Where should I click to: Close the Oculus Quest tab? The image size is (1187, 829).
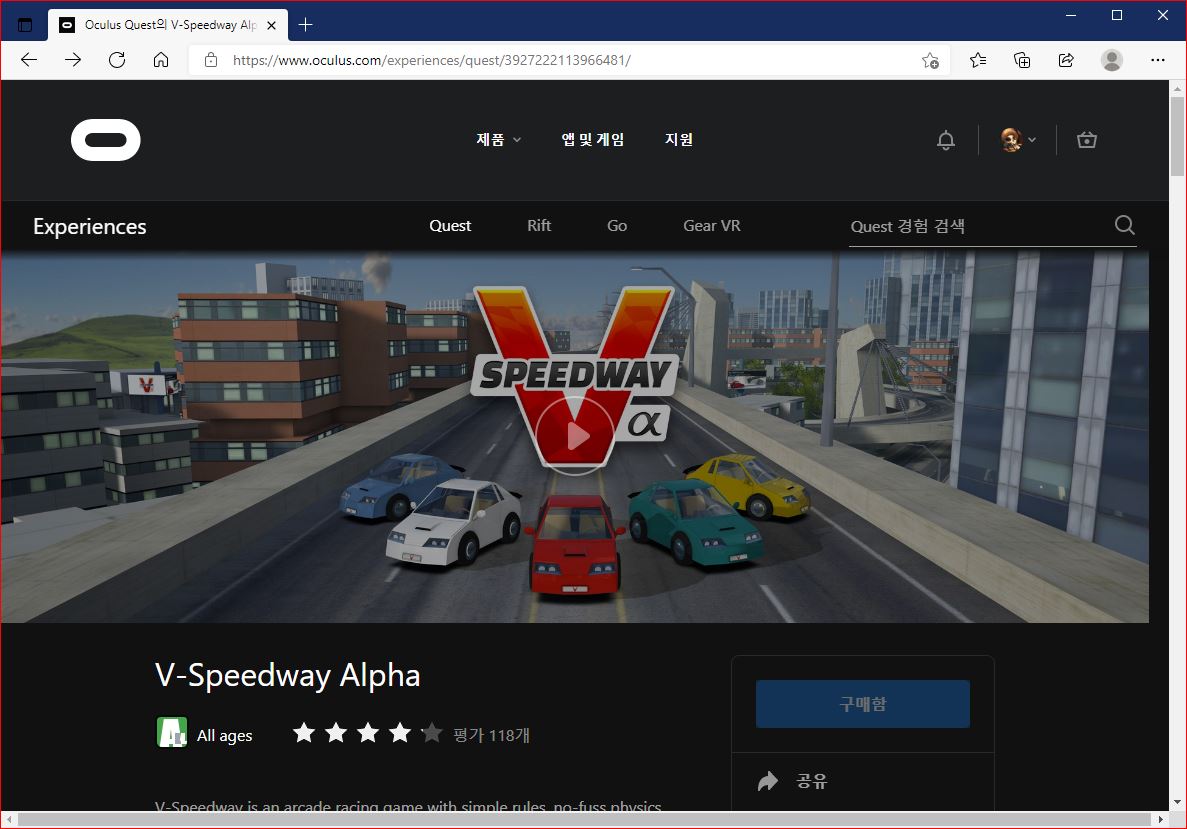coord(272,25)
